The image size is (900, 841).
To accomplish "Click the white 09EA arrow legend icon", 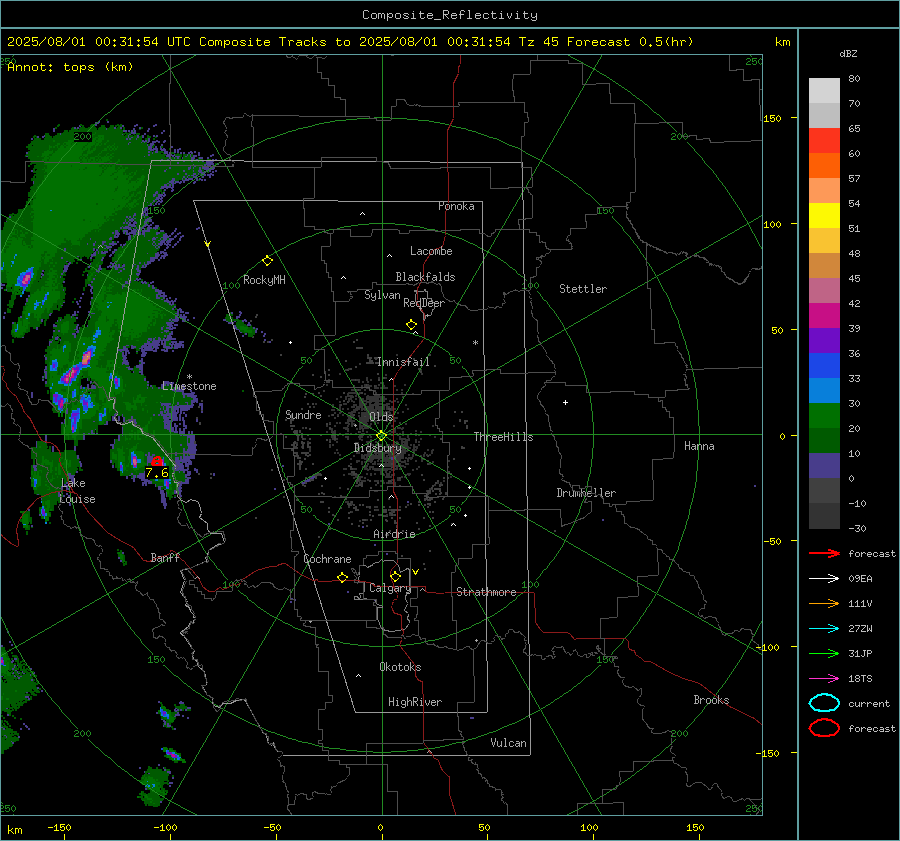I will tap(824, 579).
